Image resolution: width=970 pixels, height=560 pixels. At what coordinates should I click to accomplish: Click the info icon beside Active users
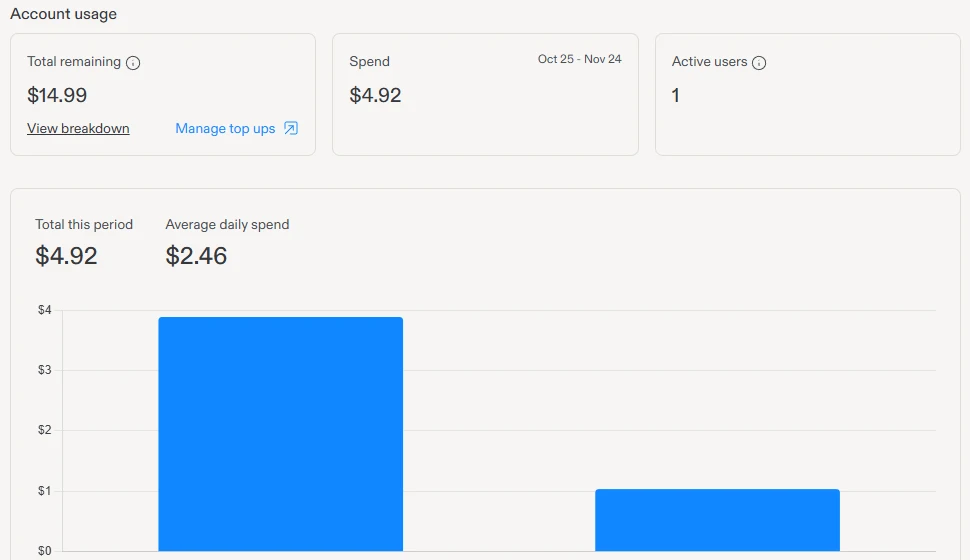[x=759, y=62]
